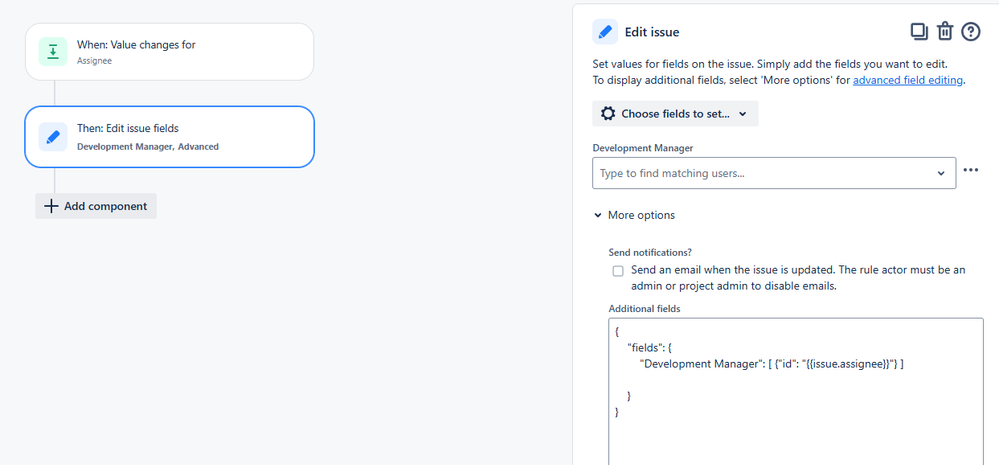
Task: Expand Development Manager user dropdown arrow
Action: (940, 173)
